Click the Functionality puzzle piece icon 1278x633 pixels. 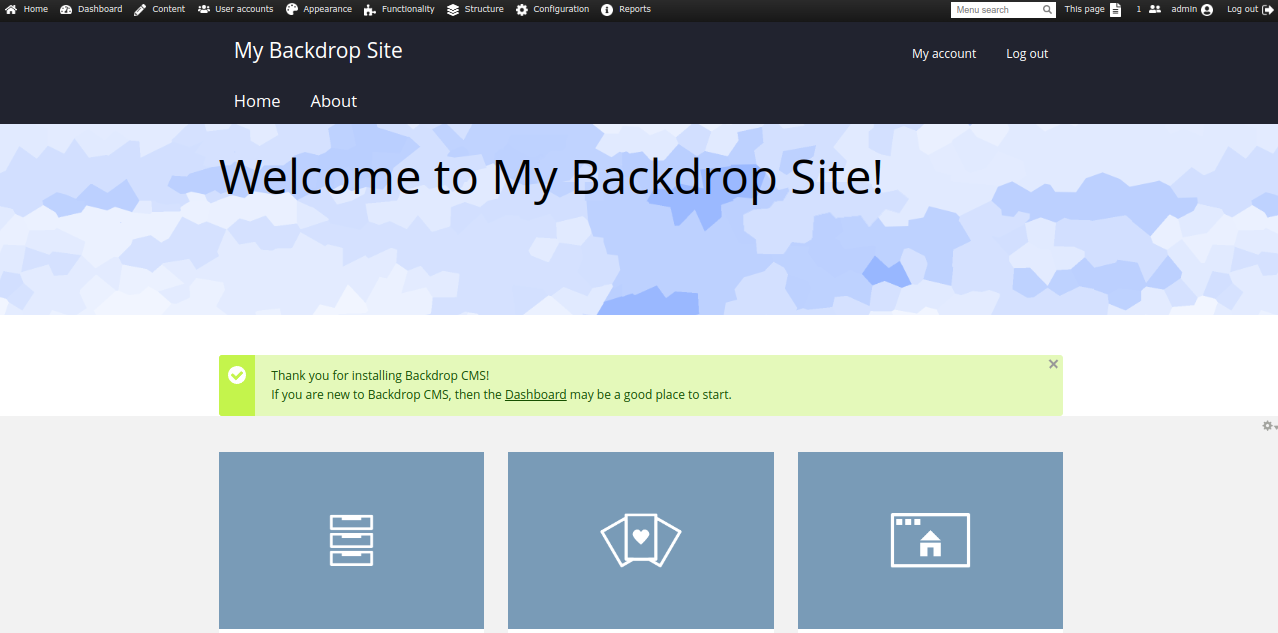[370, 10]
